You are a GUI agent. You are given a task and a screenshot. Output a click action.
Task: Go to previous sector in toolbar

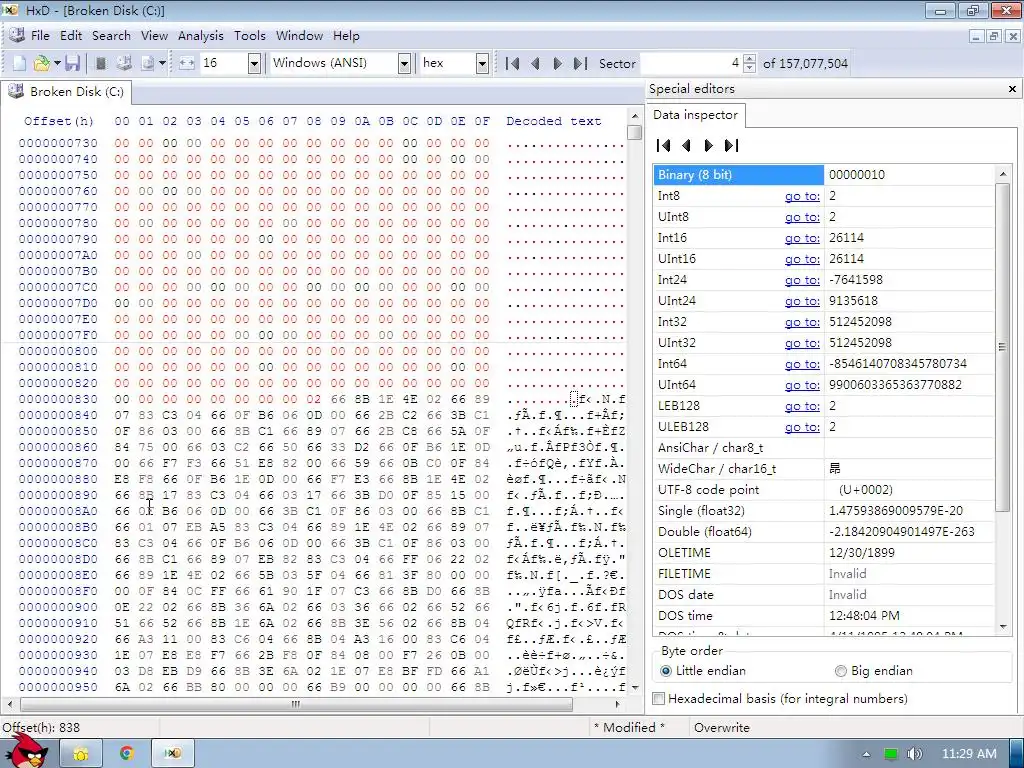pyautogui.click(x=536, y=63)
